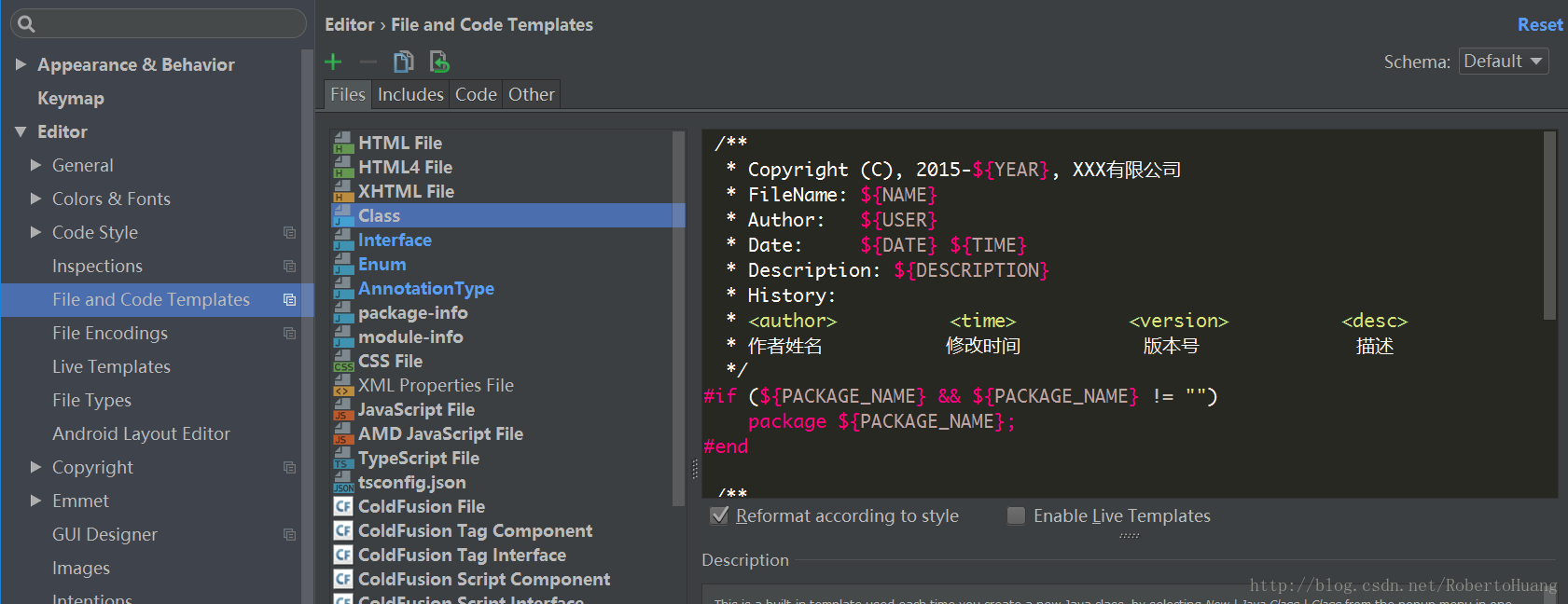The image size is (1568, 604).
Task: Open Live Templates settings page
Action: (111, 366)
